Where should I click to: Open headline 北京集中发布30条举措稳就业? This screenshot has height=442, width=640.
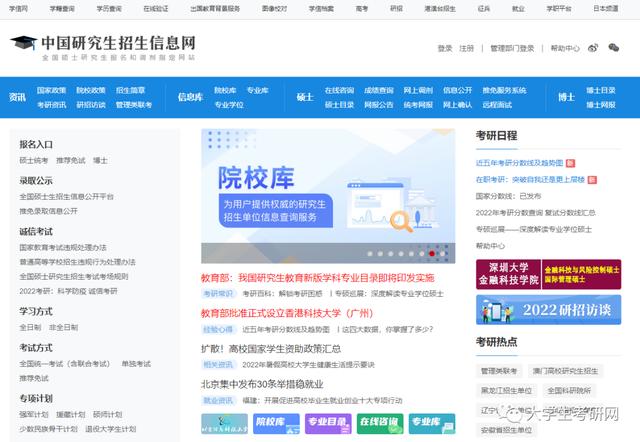pyautogui.click(x=262, y=384)
